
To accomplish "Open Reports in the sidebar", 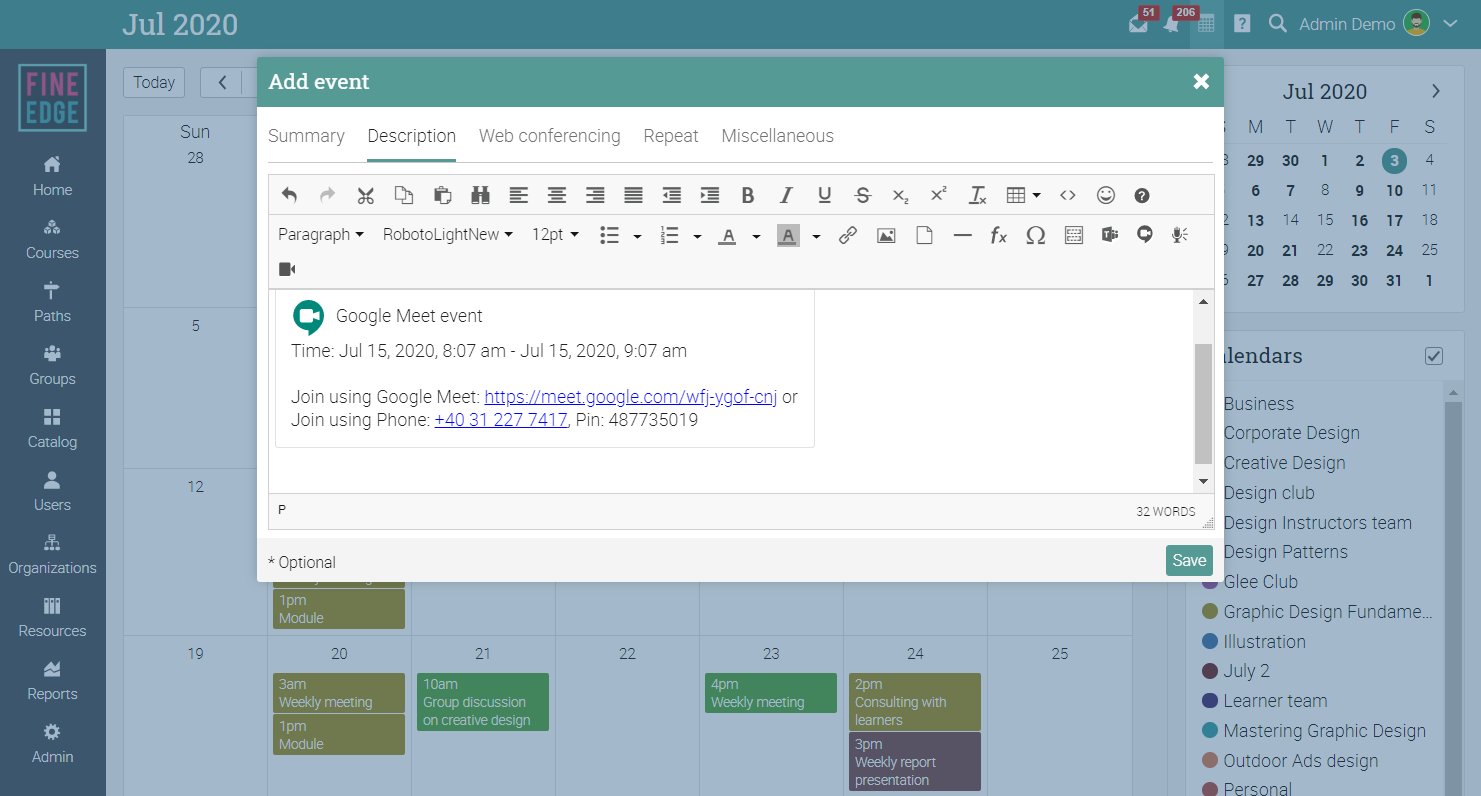I will 52,681.
